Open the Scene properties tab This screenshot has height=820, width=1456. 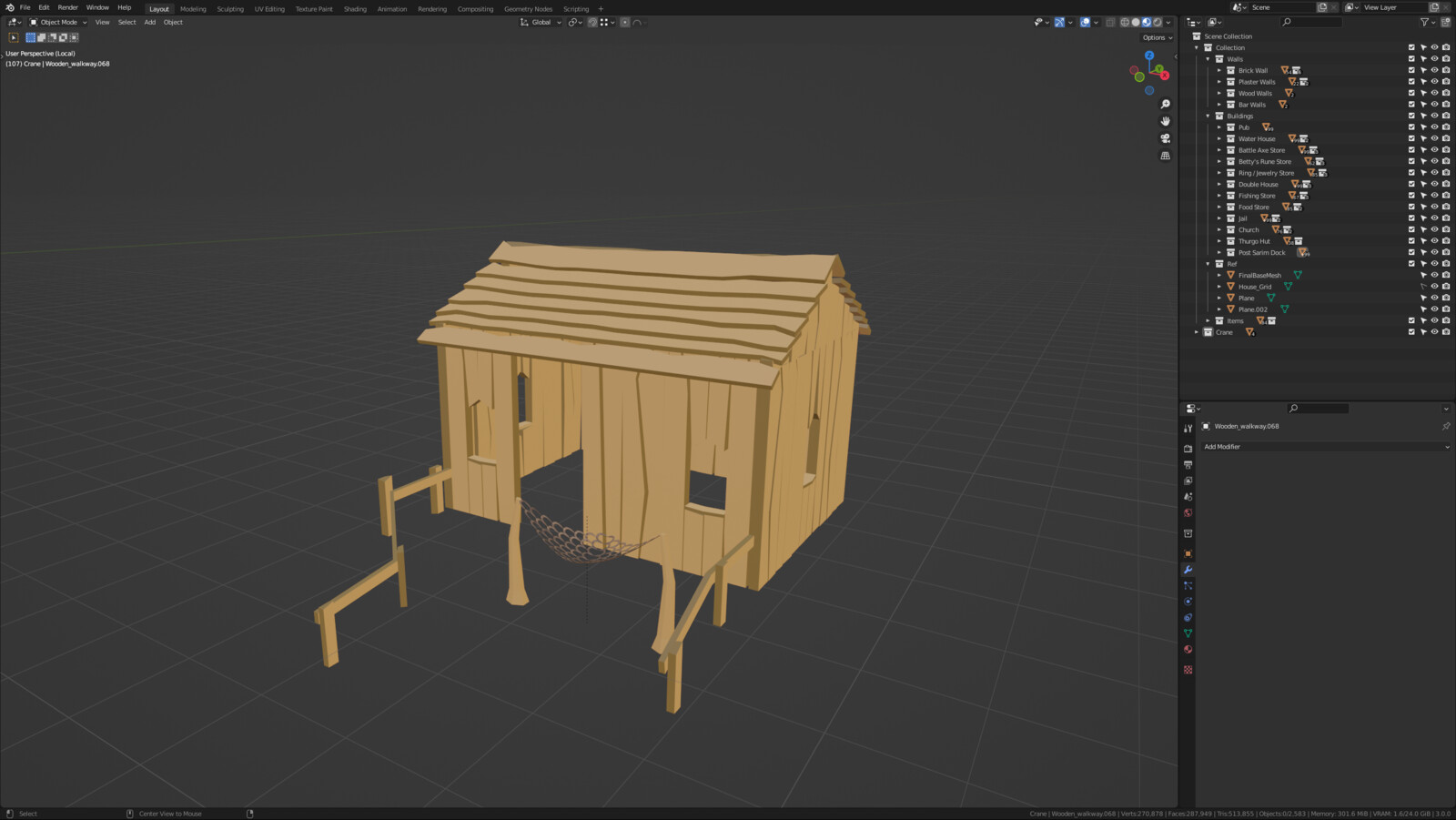(x=1188, y=497)
